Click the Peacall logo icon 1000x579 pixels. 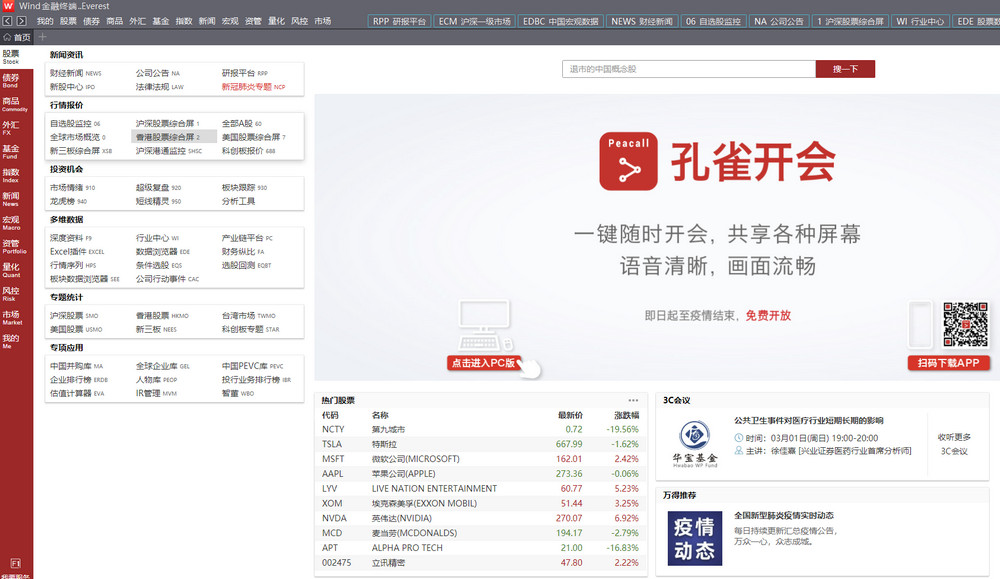click(x=628, y=161)
